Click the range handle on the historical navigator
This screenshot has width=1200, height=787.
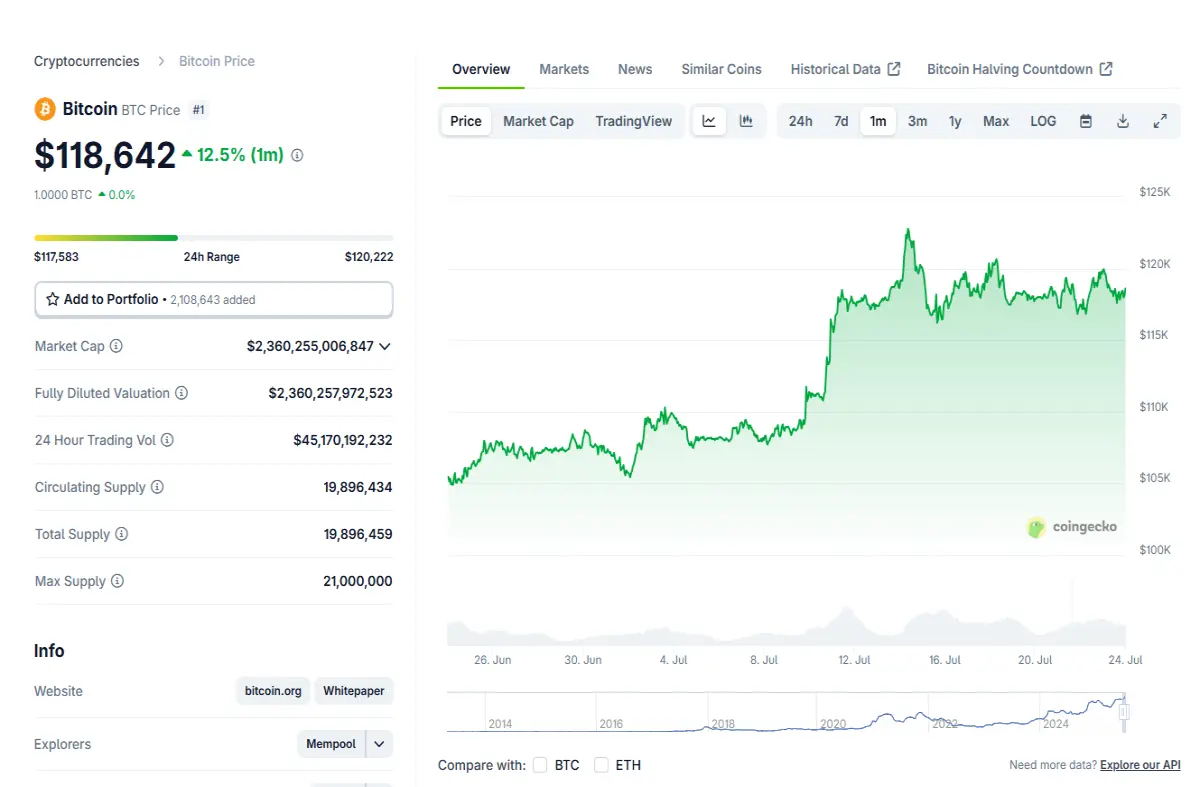(1124, 712)
